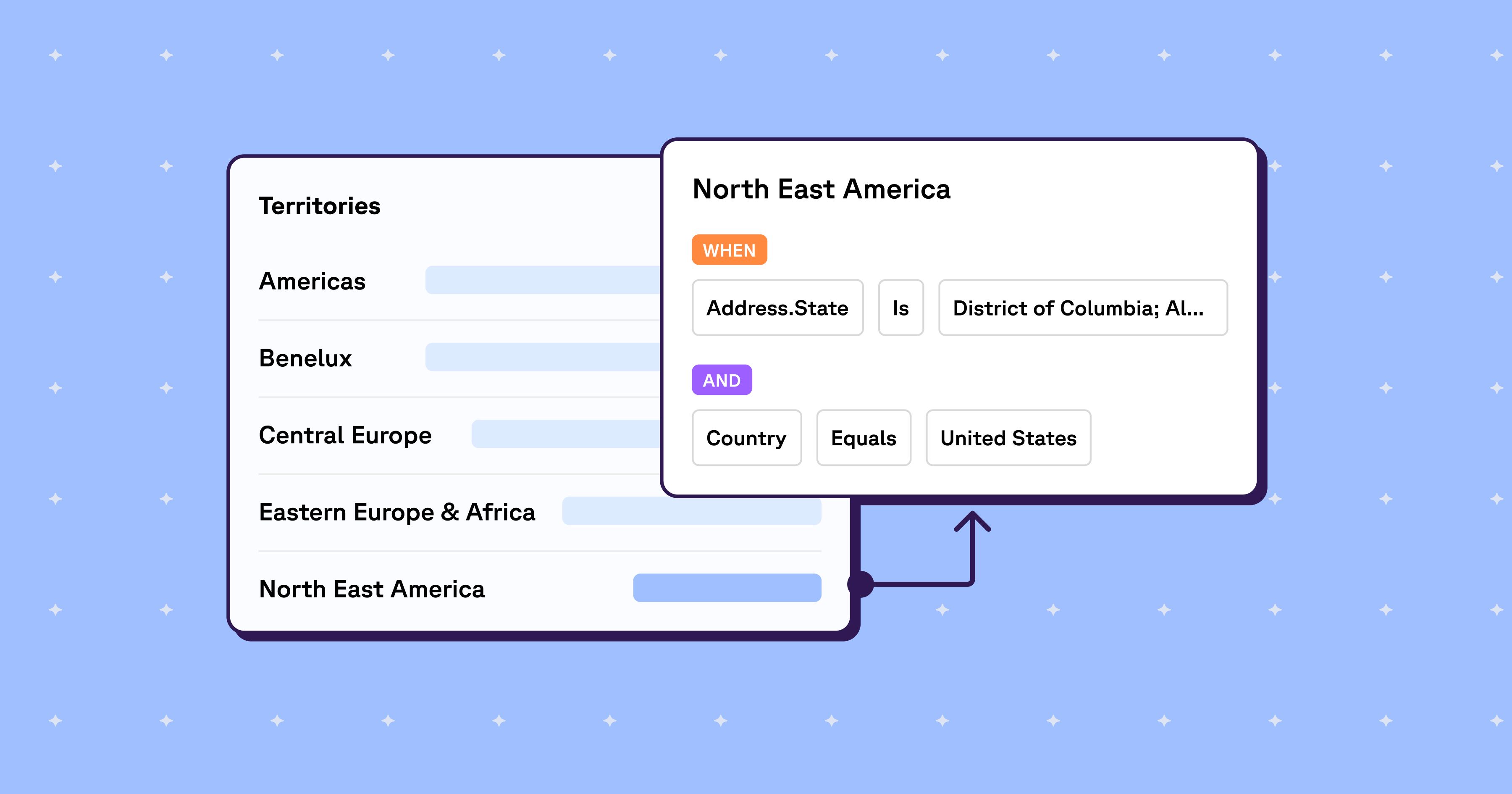This screenshot has height=794, width=1512.
Task: Open the District of Columbia values field
Action: click(x=1083, y=308)
